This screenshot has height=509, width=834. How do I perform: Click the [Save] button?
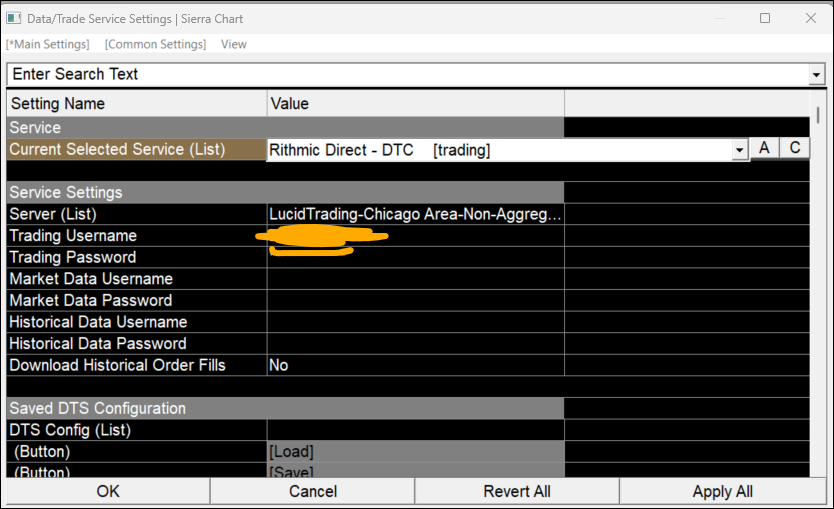click(415, 470)
